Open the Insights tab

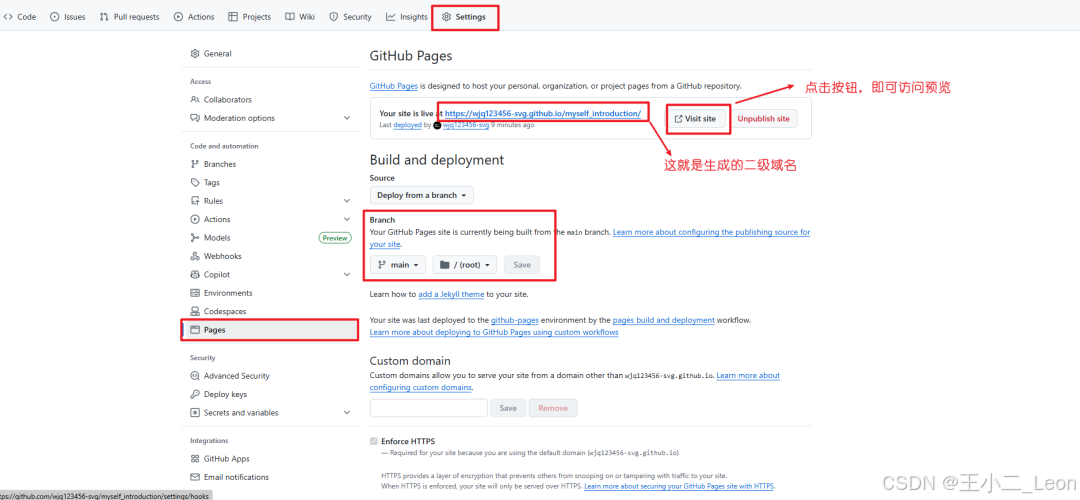407,17
